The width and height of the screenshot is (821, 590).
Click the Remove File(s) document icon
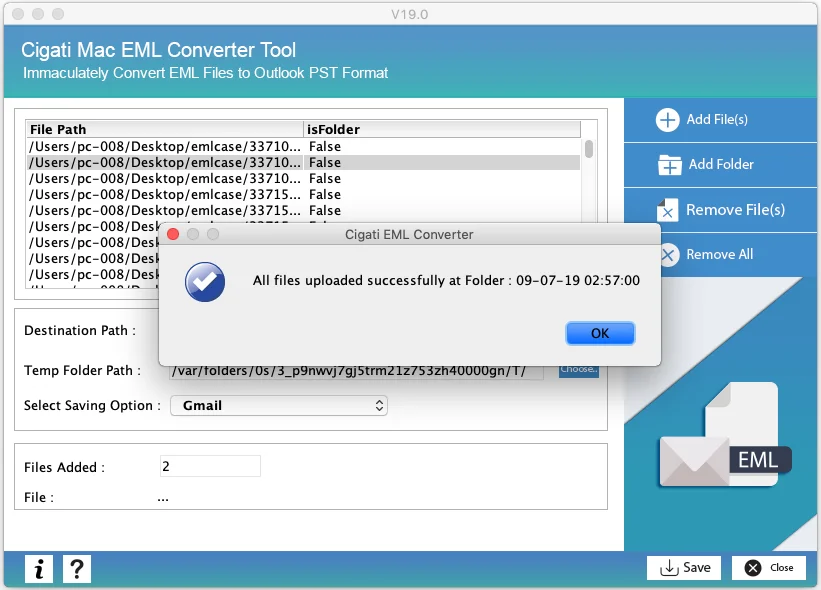(x=668, y=210)
